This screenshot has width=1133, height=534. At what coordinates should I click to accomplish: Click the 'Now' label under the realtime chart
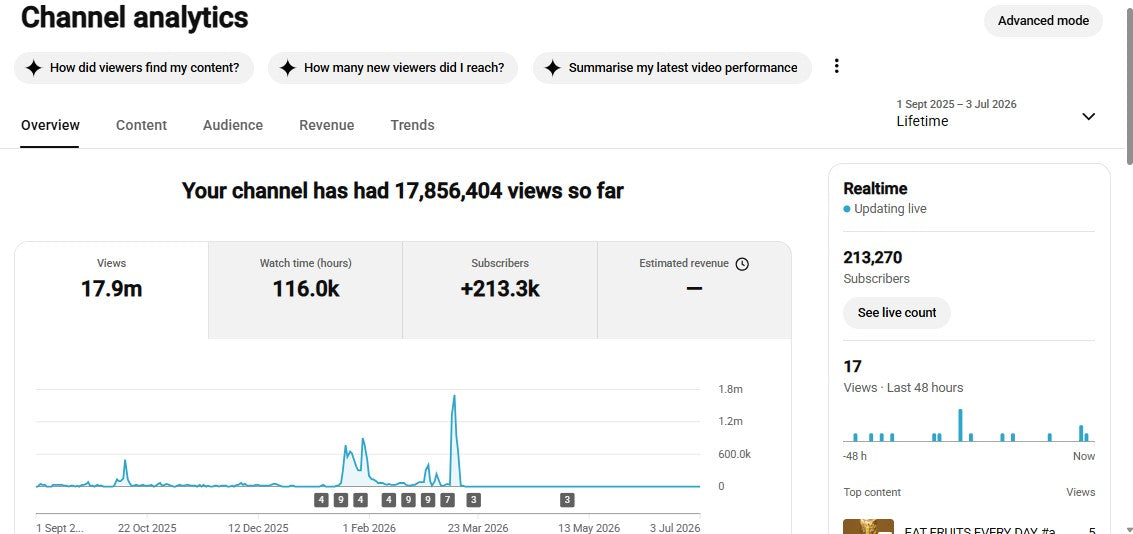pyautogui.click(x=1084, y=457)
